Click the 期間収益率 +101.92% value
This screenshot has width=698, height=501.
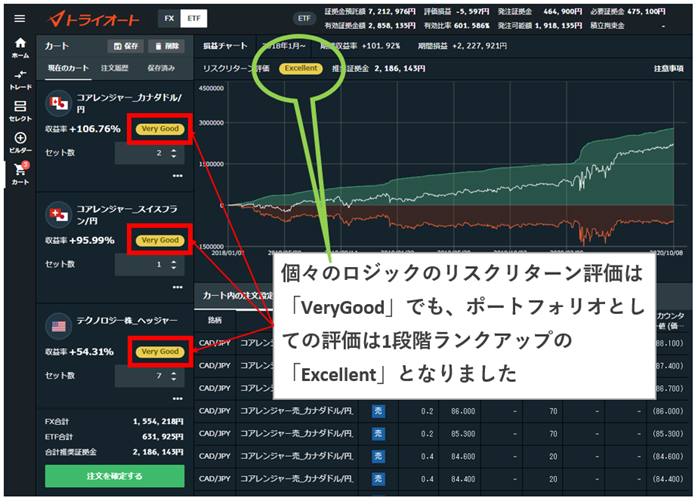point(381,46)
